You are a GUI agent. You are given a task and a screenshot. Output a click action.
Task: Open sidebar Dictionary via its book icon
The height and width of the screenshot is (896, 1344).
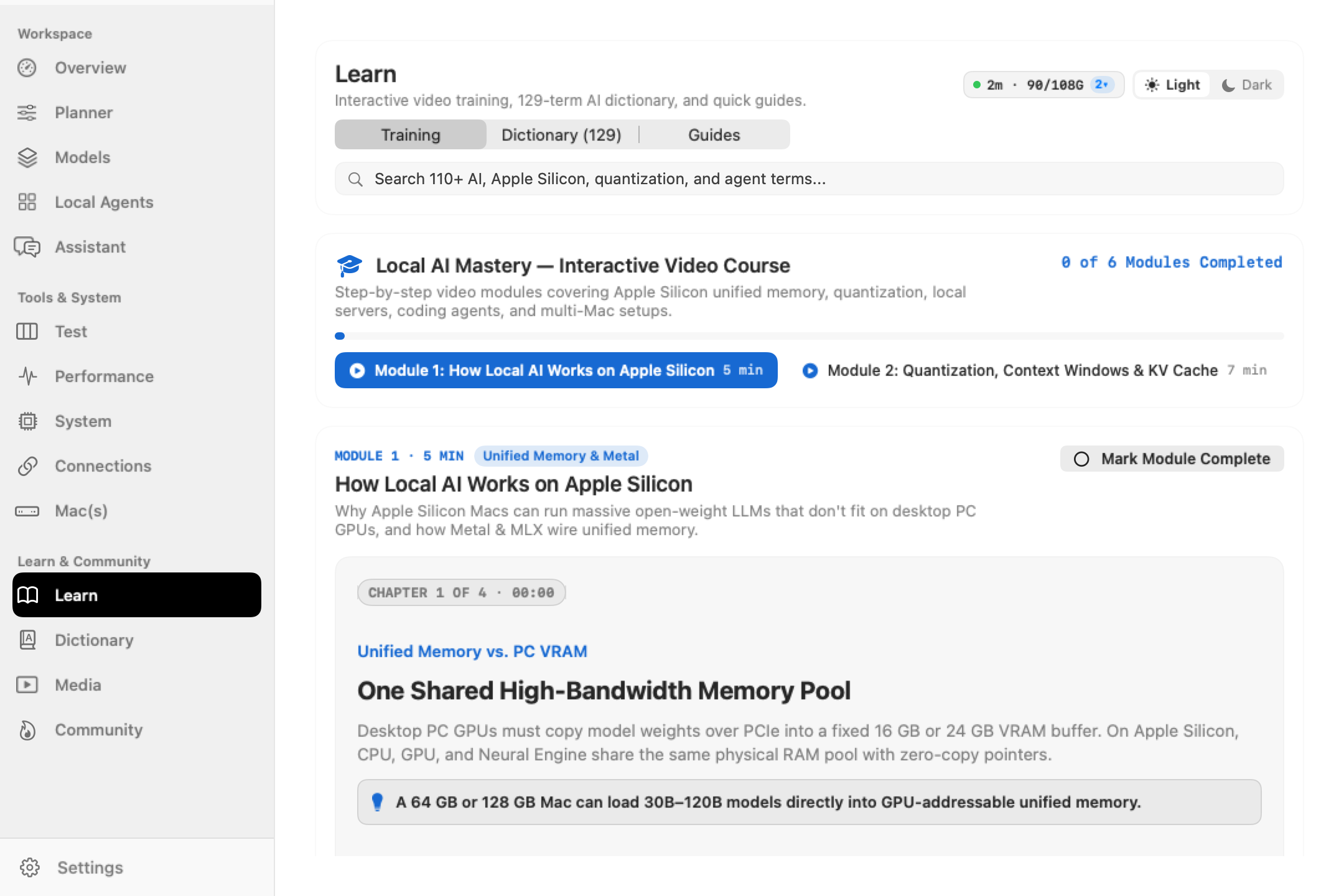(27, 640)
